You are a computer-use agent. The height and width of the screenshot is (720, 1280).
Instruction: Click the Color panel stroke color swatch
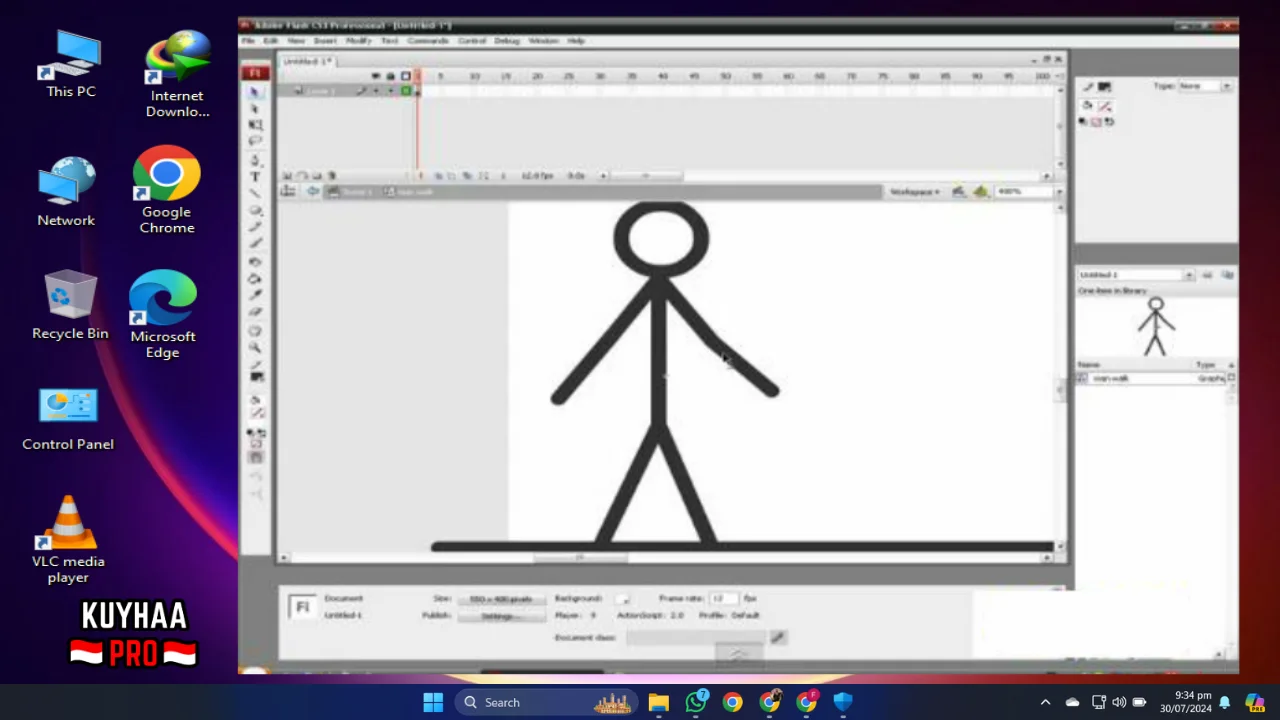[1105, 87]
